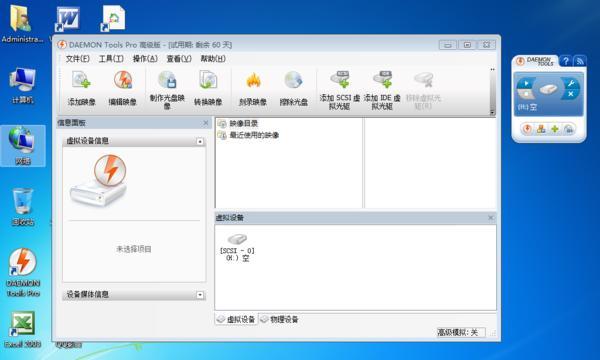Screen dimensions: 600x360
Task: Select the desktop document shortcut with green arrows
Action: click(113, 18)
